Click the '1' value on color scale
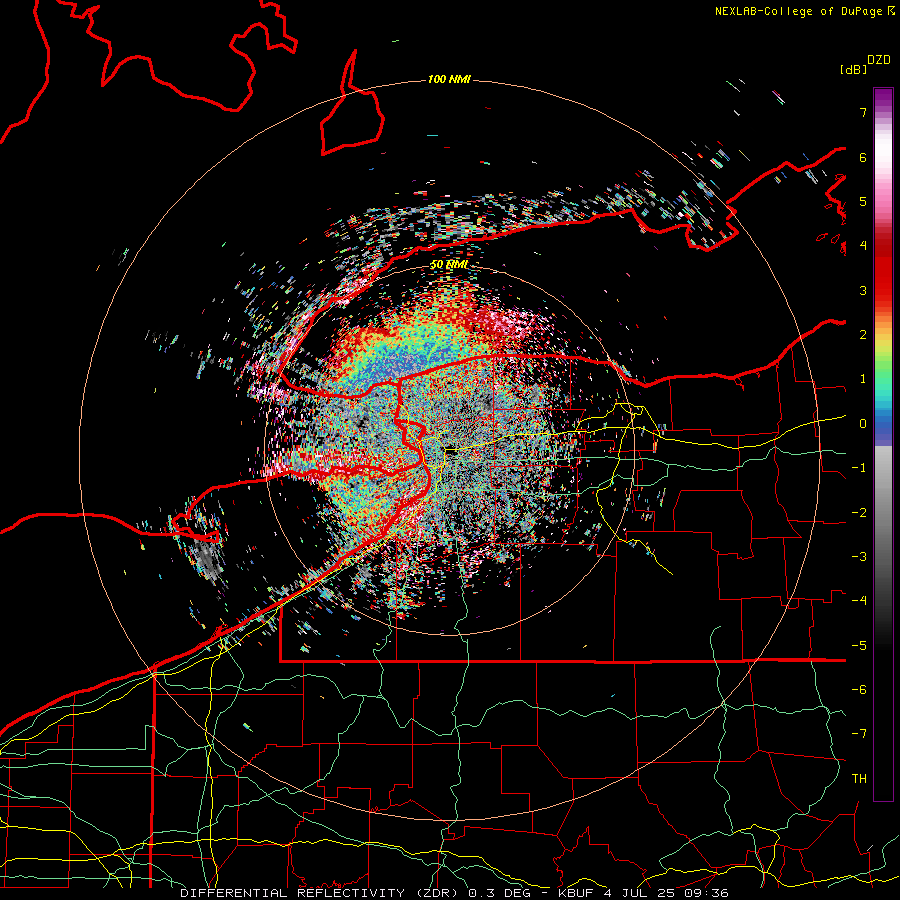The image size is (900, 900). pyautogui.click(x=863, y=379)
